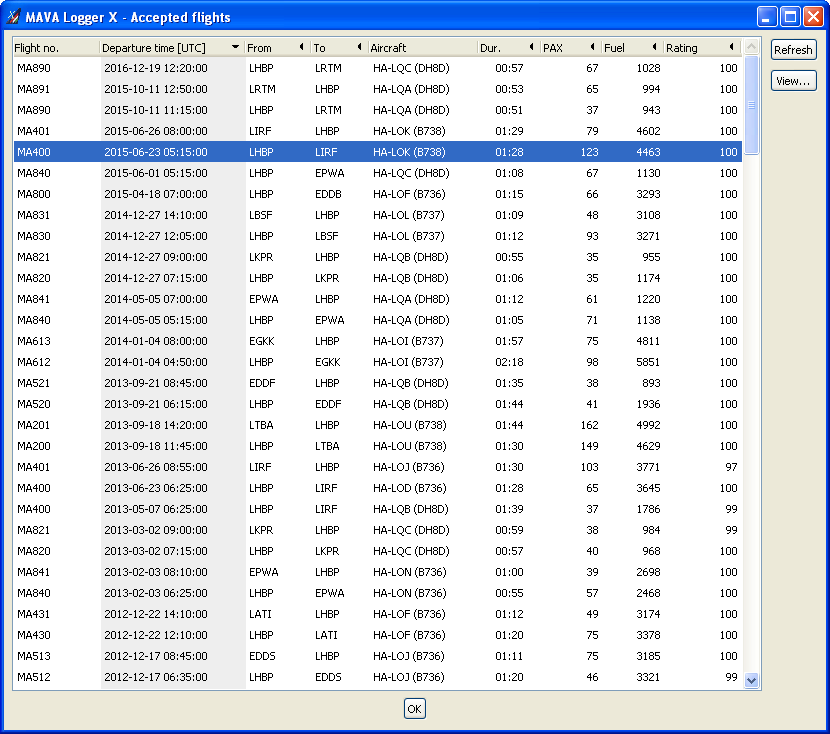Select flight MA200 to LTBA

377,446
